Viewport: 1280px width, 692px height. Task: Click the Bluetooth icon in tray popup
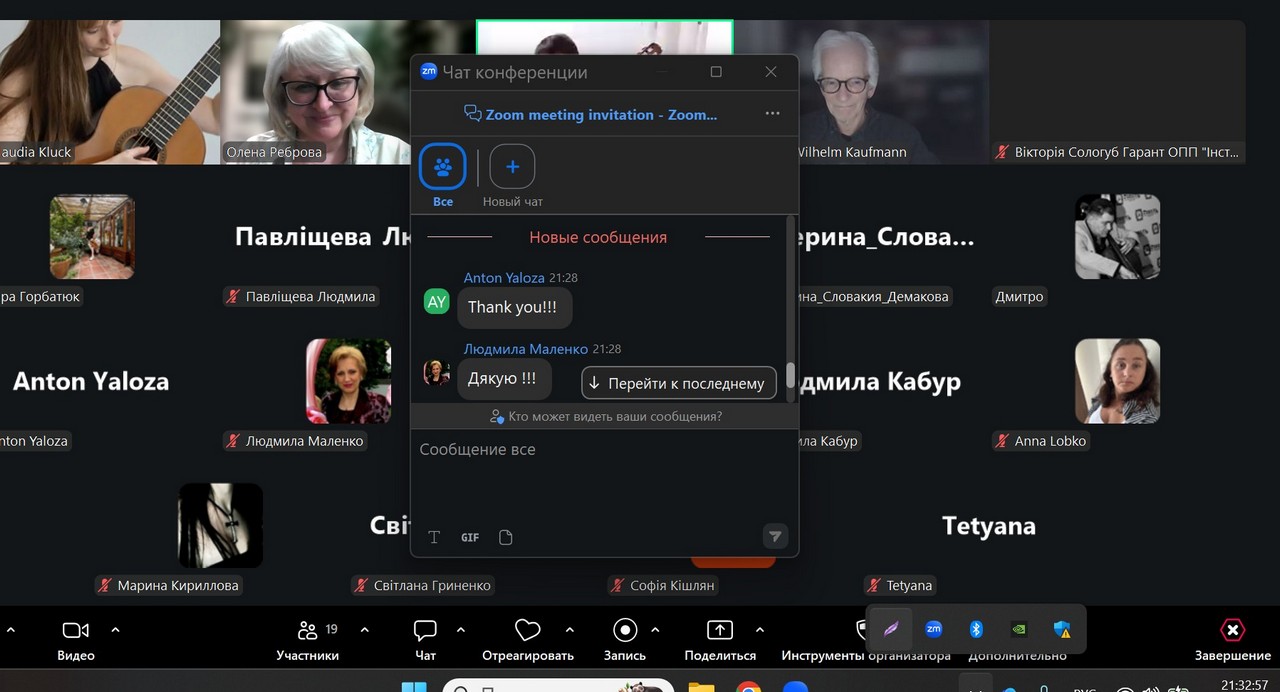976,629
